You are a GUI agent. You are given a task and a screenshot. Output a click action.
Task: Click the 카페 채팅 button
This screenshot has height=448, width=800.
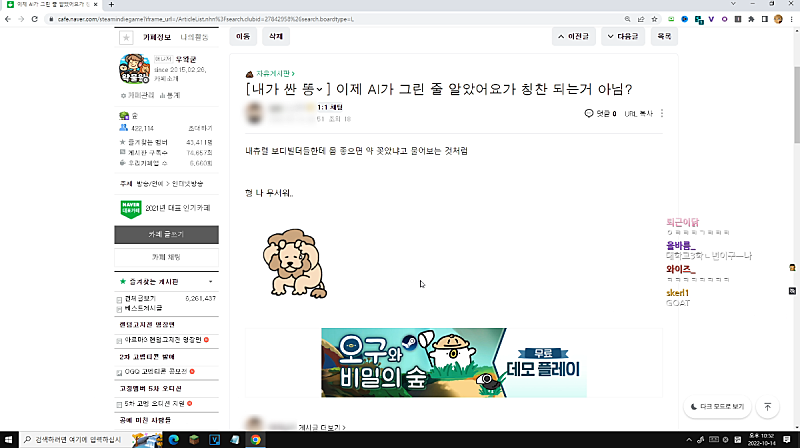tap(166, 257)
